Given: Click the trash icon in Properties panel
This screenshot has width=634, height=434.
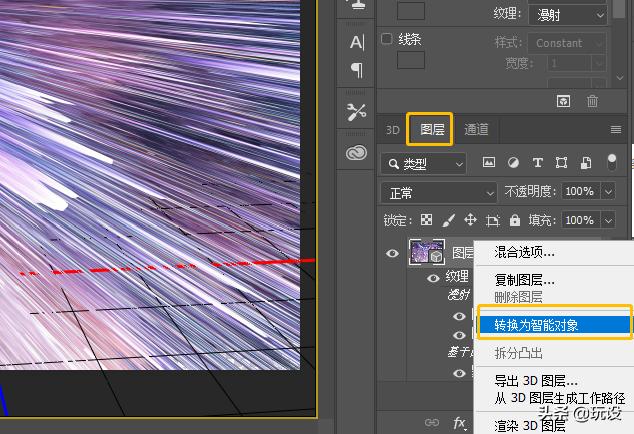Looking at the screenshot, I should [x=592, y=101].
